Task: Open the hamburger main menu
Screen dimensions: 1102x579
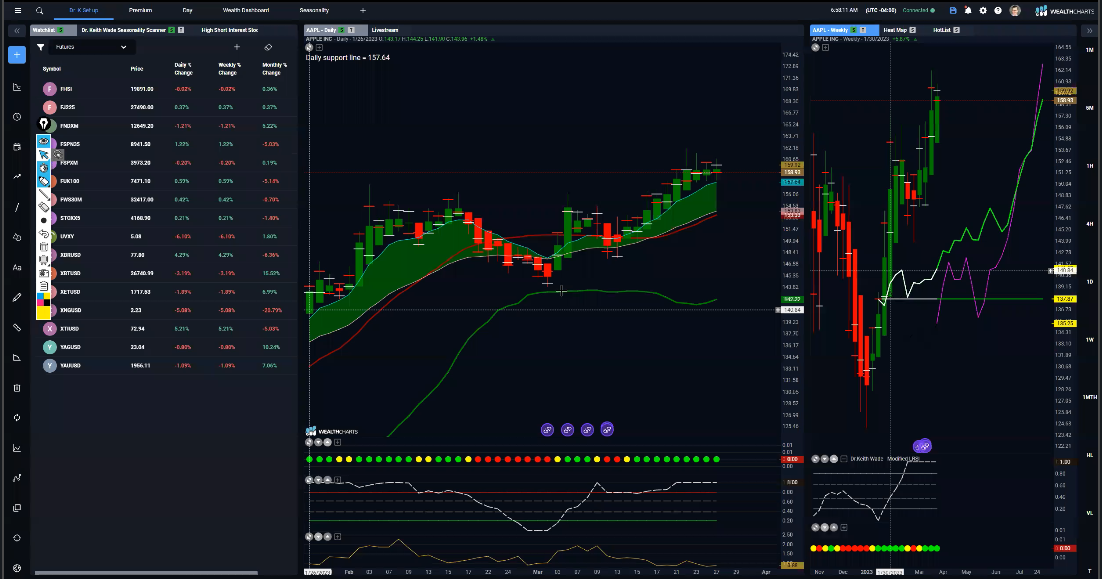Action: [18, 11]
